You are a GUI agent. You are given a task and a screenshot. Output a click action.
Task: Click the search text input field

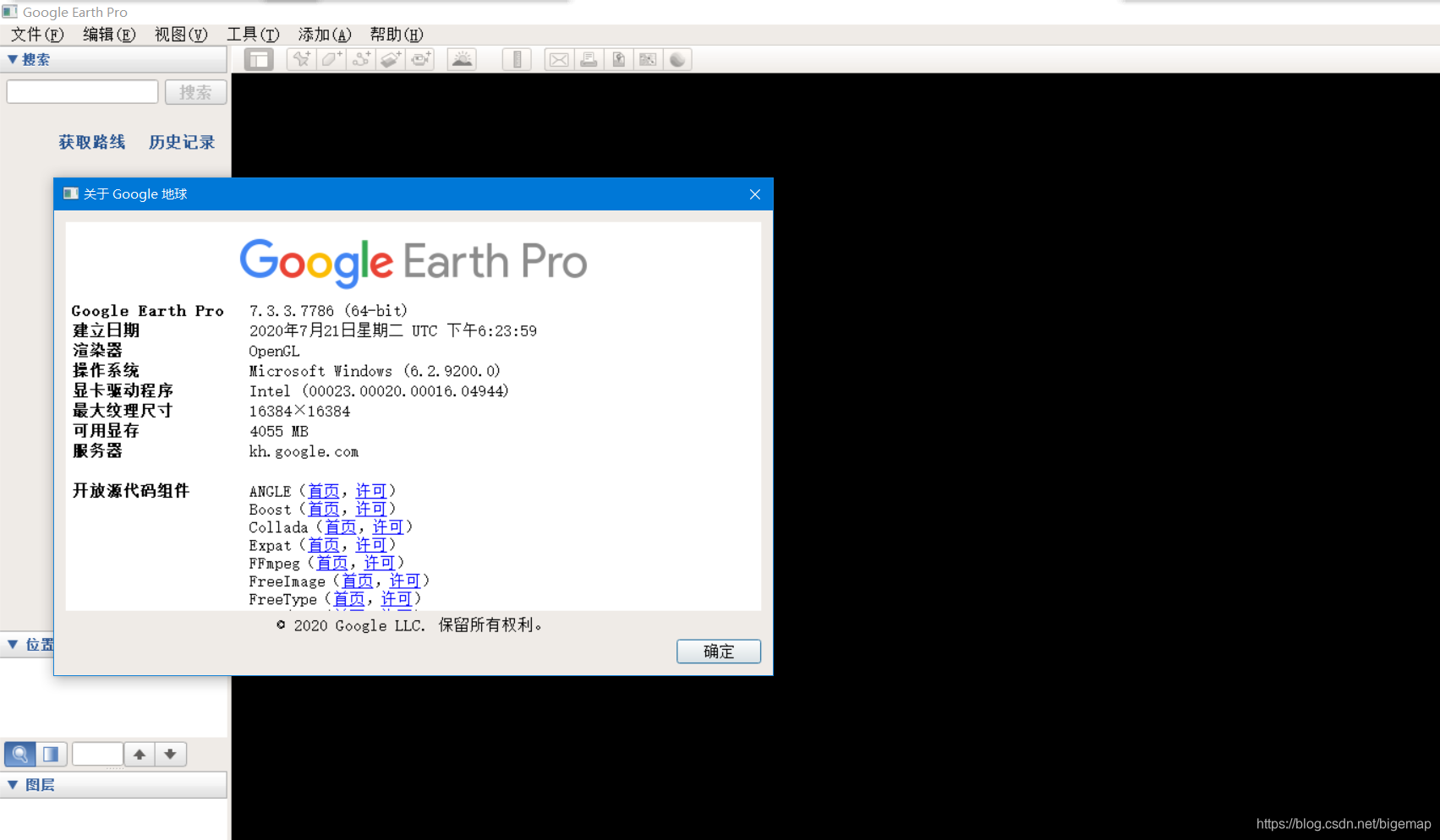(82, 92)
